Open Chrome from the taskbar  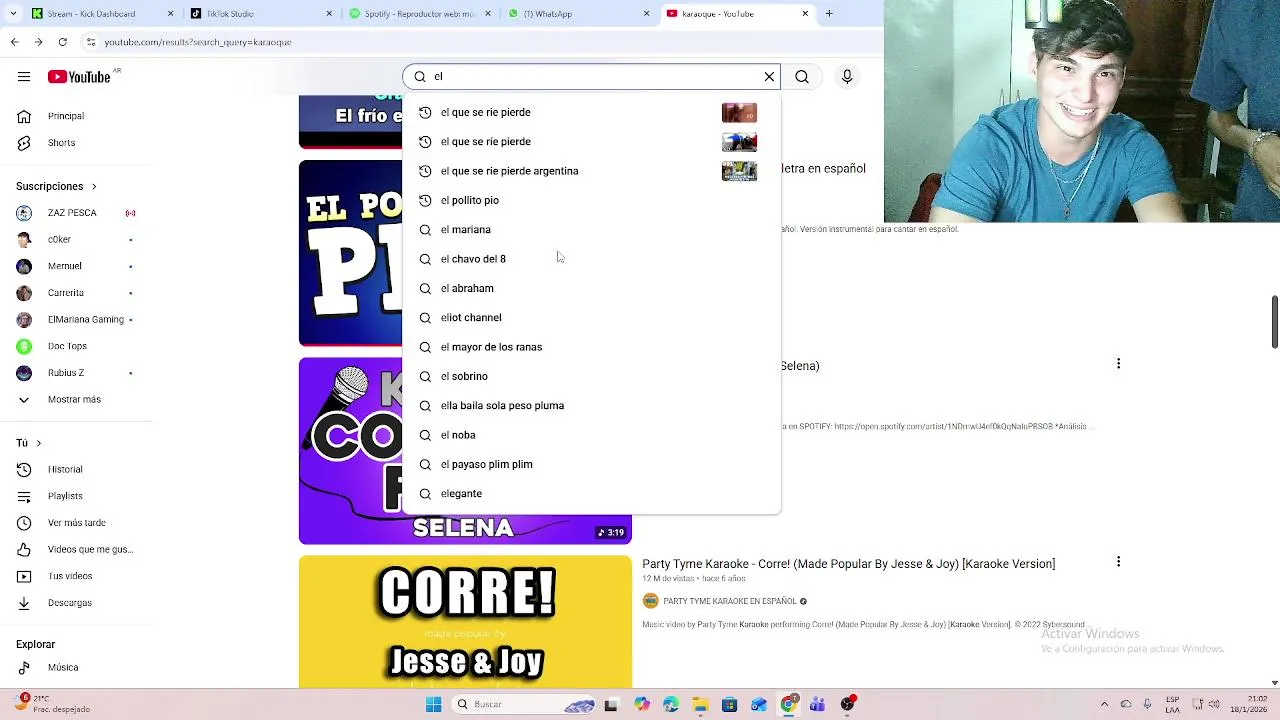coord(788,704)
